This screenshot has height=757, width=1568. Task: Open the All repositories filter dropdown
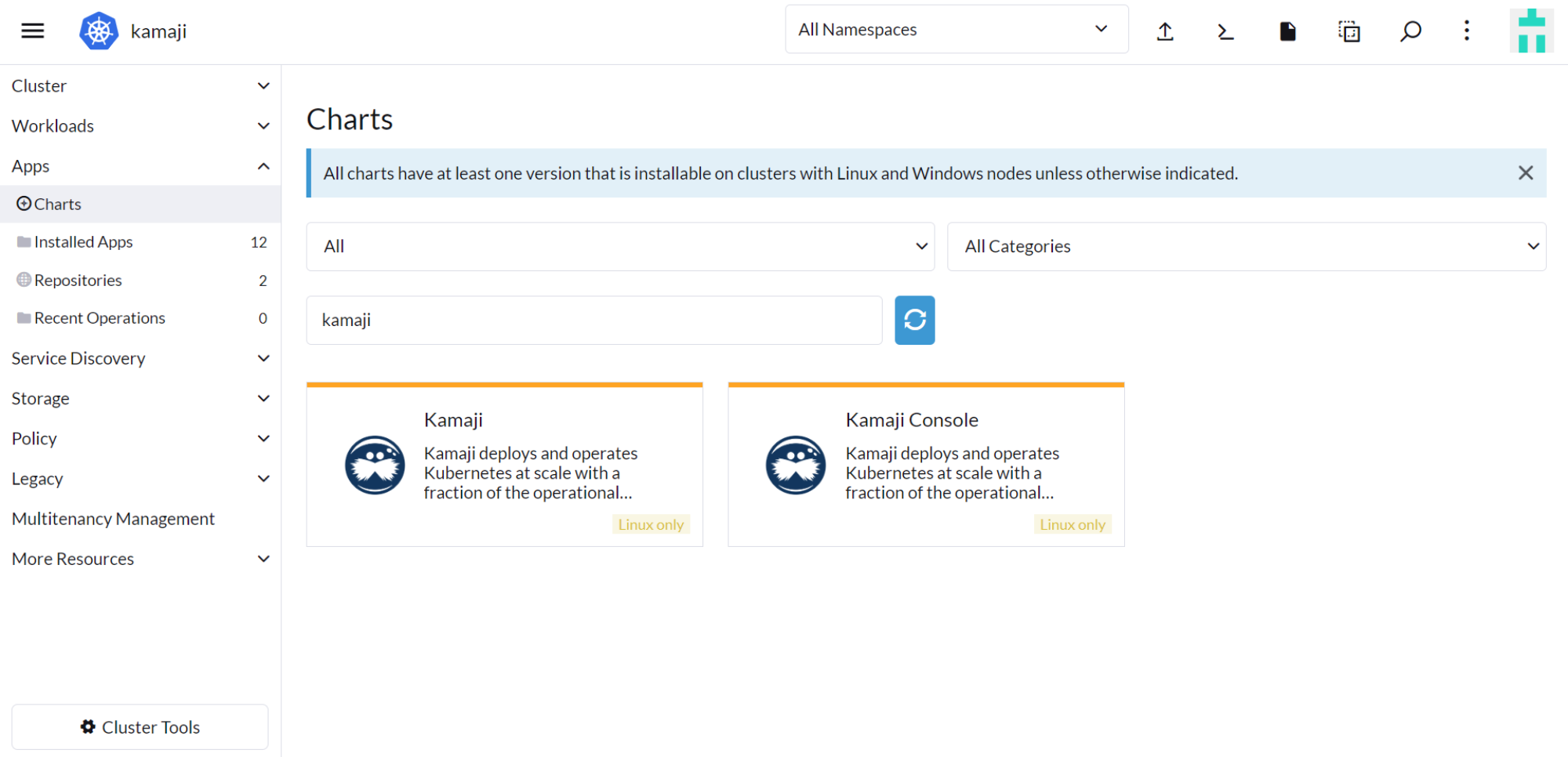click(619, 246)
